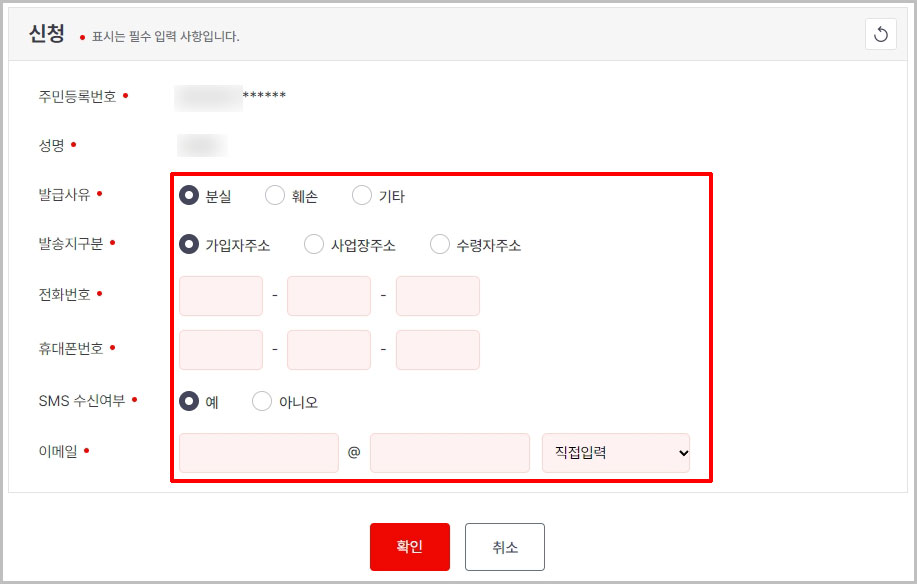Click the first mobile number input field

(220, 349)
